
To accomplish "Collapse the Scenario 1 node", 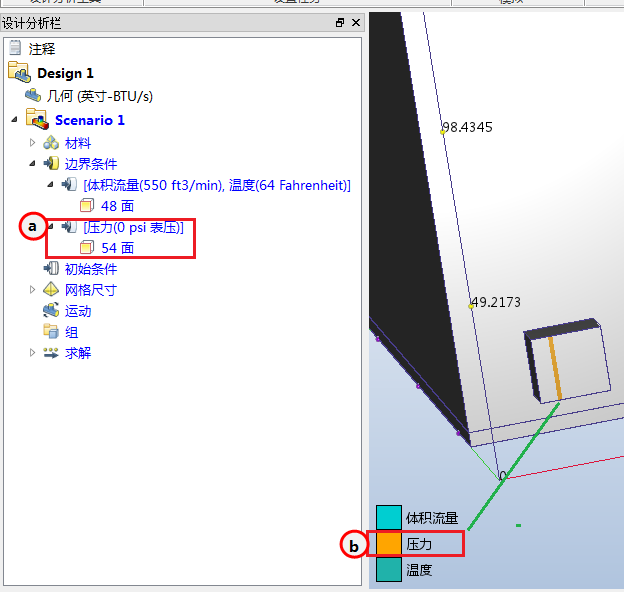I will pos(14,119).
